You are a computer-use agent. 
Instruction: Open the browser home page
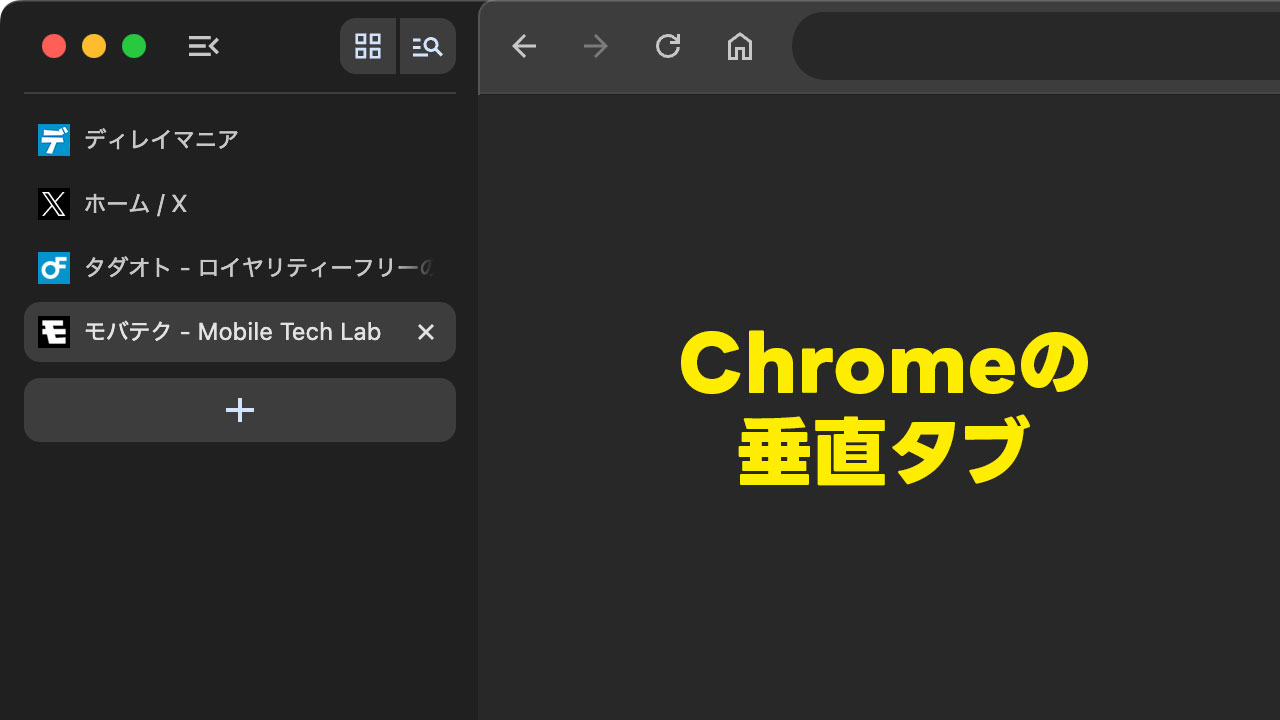[x=740, y=46]
